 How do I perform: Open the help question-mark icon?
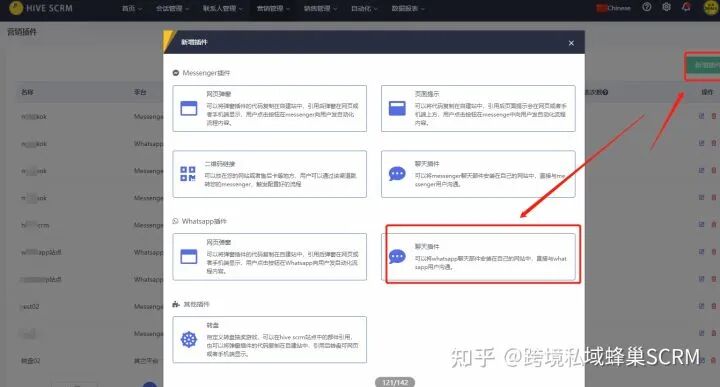pyautogui.click(x=647, y=7)
